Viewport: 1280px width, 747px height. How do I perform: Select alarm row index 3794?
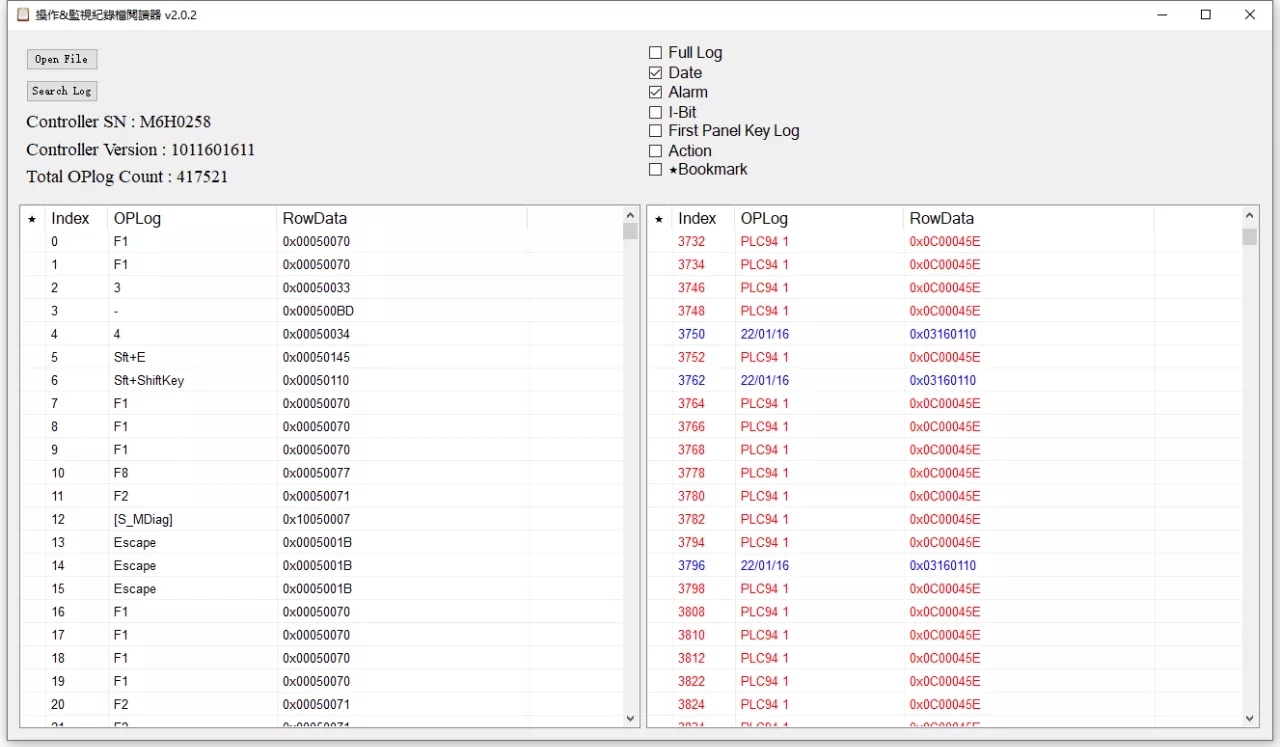pos(945,542)
